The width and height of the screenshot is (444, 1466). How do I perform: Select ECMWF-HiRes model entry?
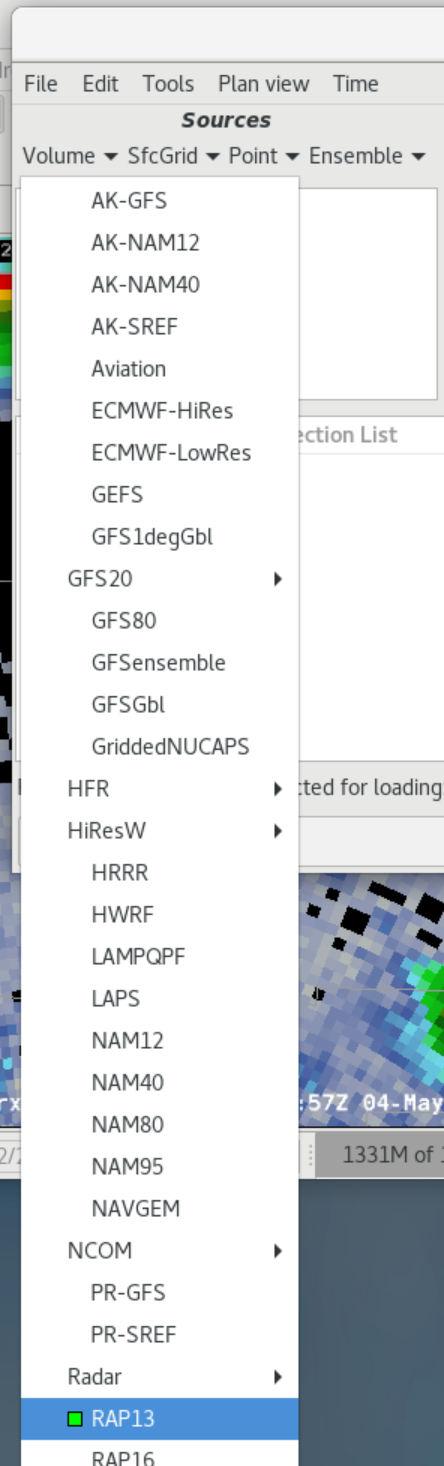point(160,411)
